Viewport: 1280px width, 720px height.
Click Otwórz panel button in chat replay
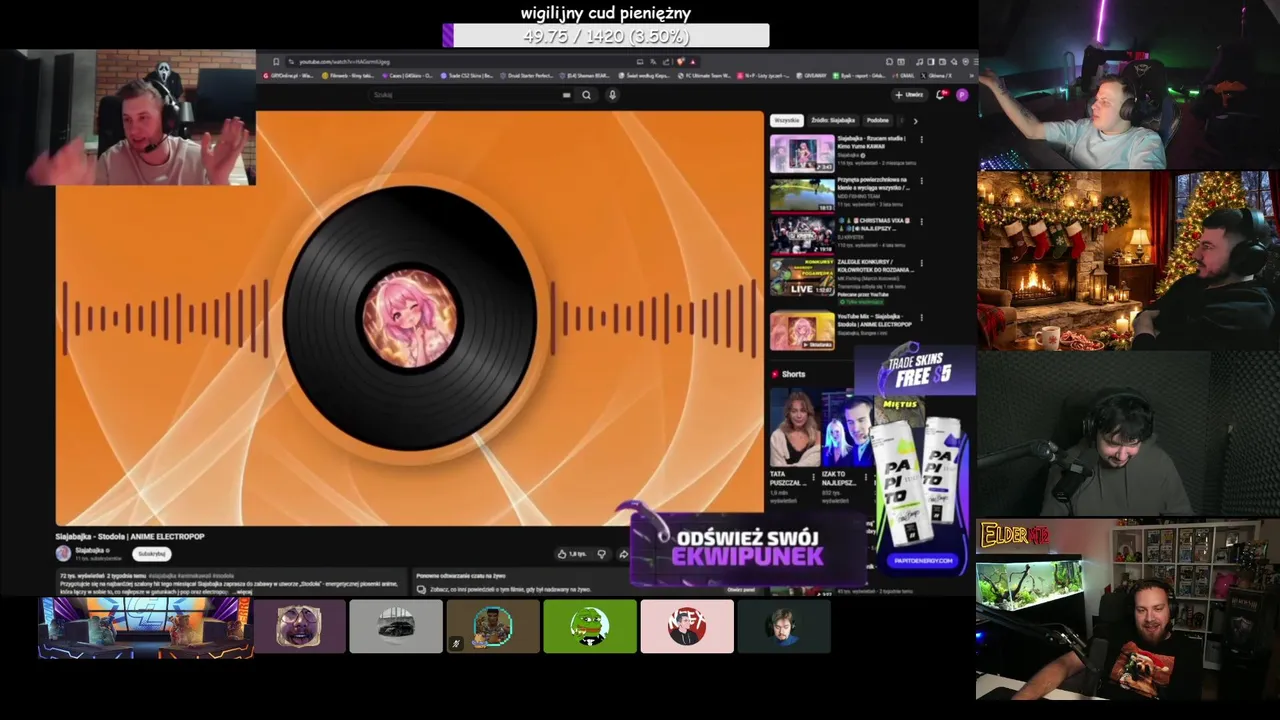pos(741,590)
